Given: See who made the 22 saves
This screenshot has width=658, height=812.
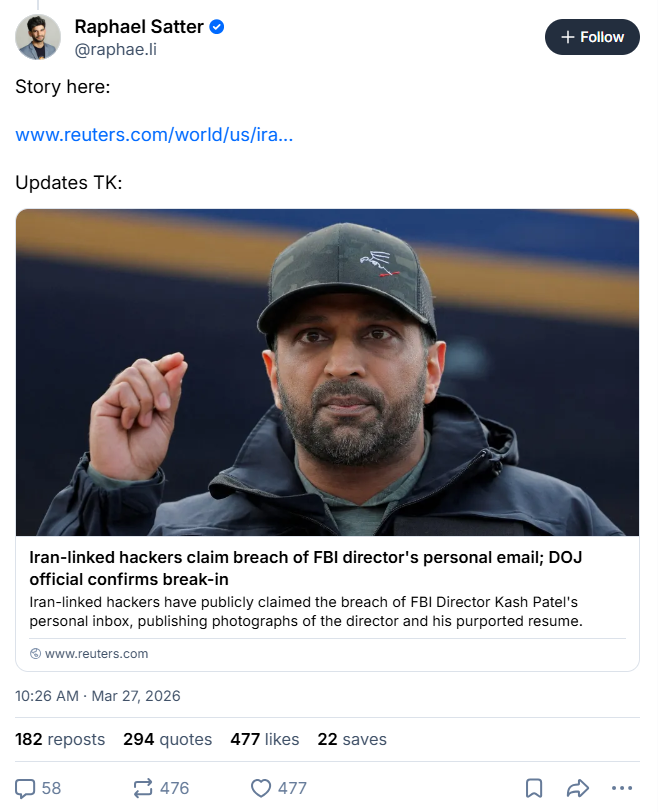Looking at the screenshot, I should tap(352, 739).
